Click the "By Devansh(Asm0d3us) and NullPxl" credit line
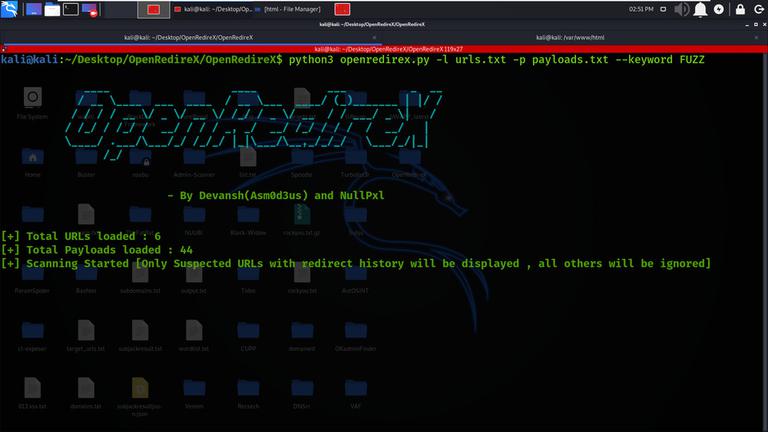 pyautogui.click(x=276, y=195)
